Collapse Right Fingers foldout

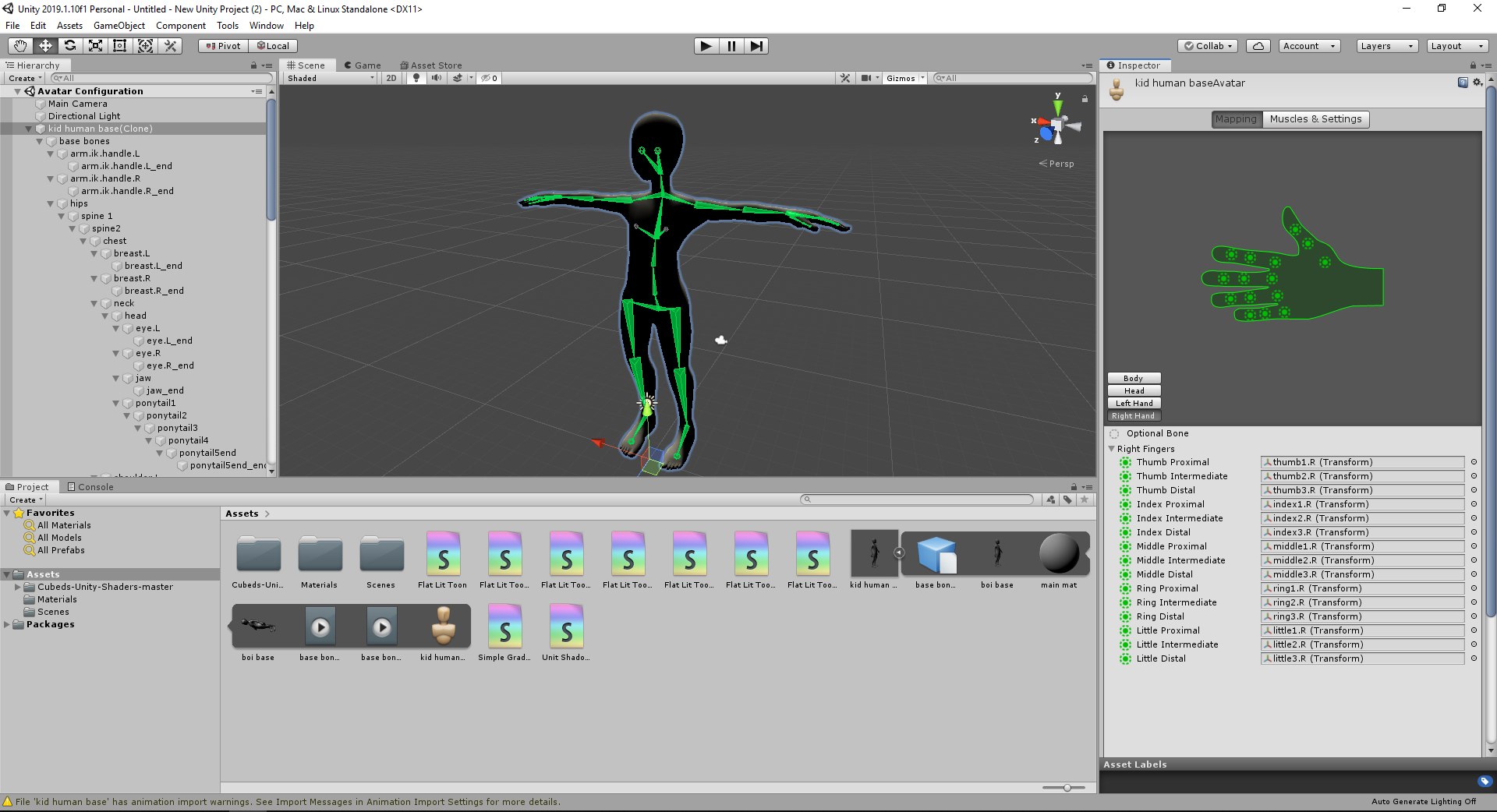click(x=1112, y=449)
